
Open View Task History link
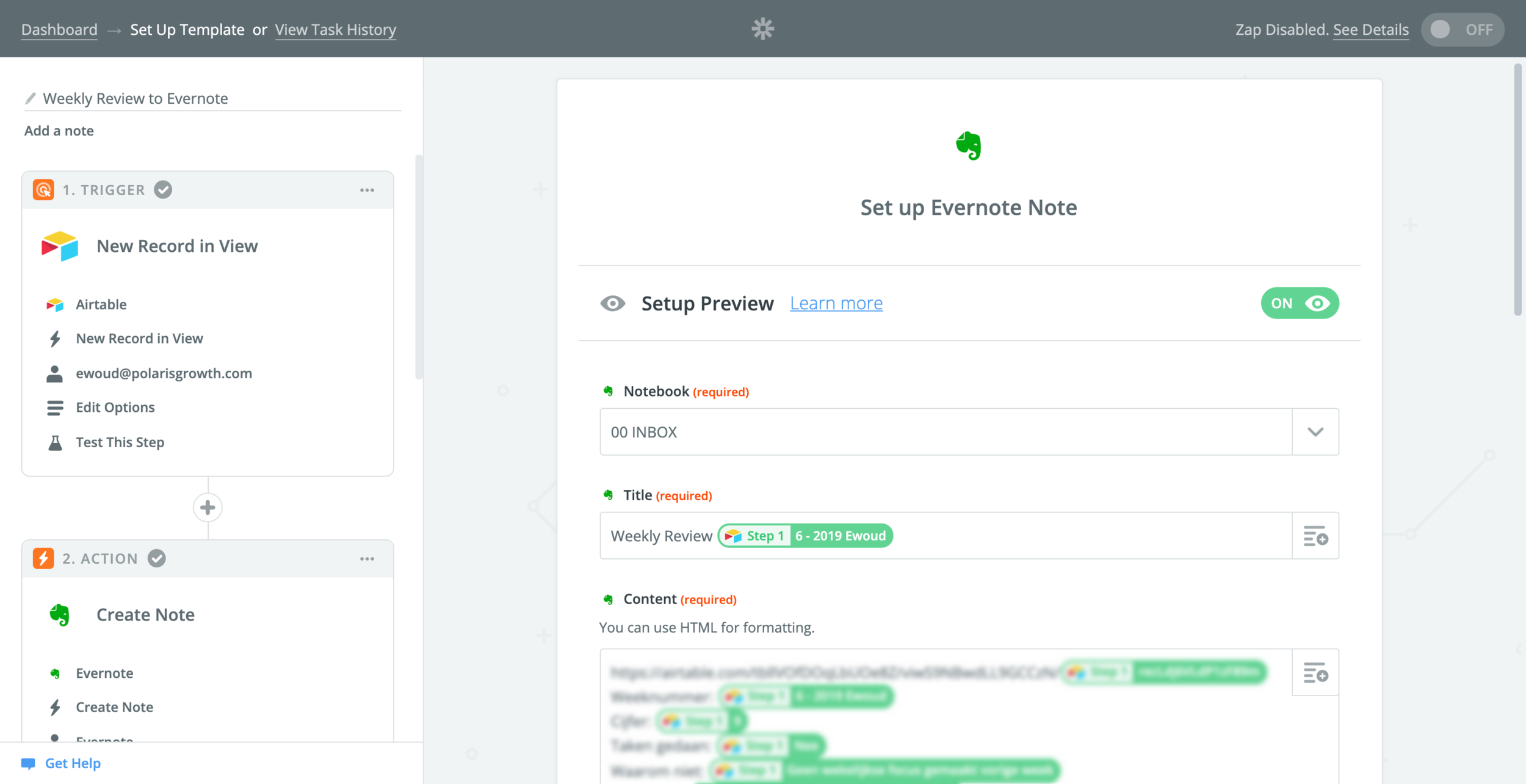coord(335,30)
